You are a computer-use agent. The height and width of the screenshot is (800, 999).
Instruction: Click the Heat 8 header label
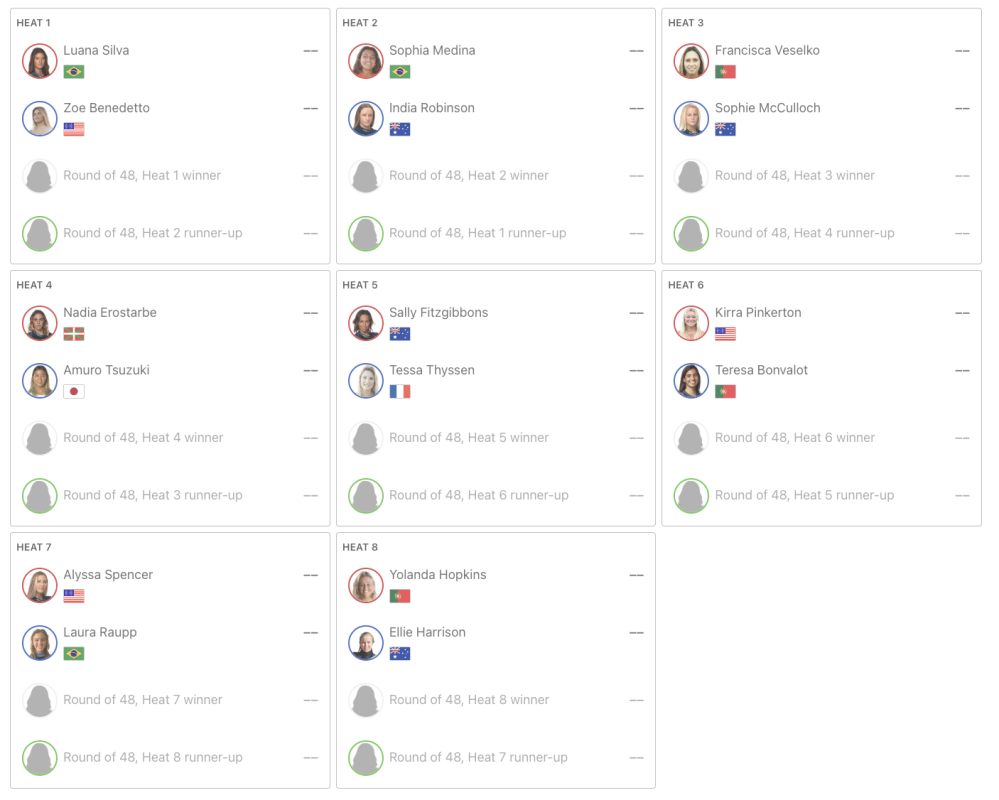point(360,547)
